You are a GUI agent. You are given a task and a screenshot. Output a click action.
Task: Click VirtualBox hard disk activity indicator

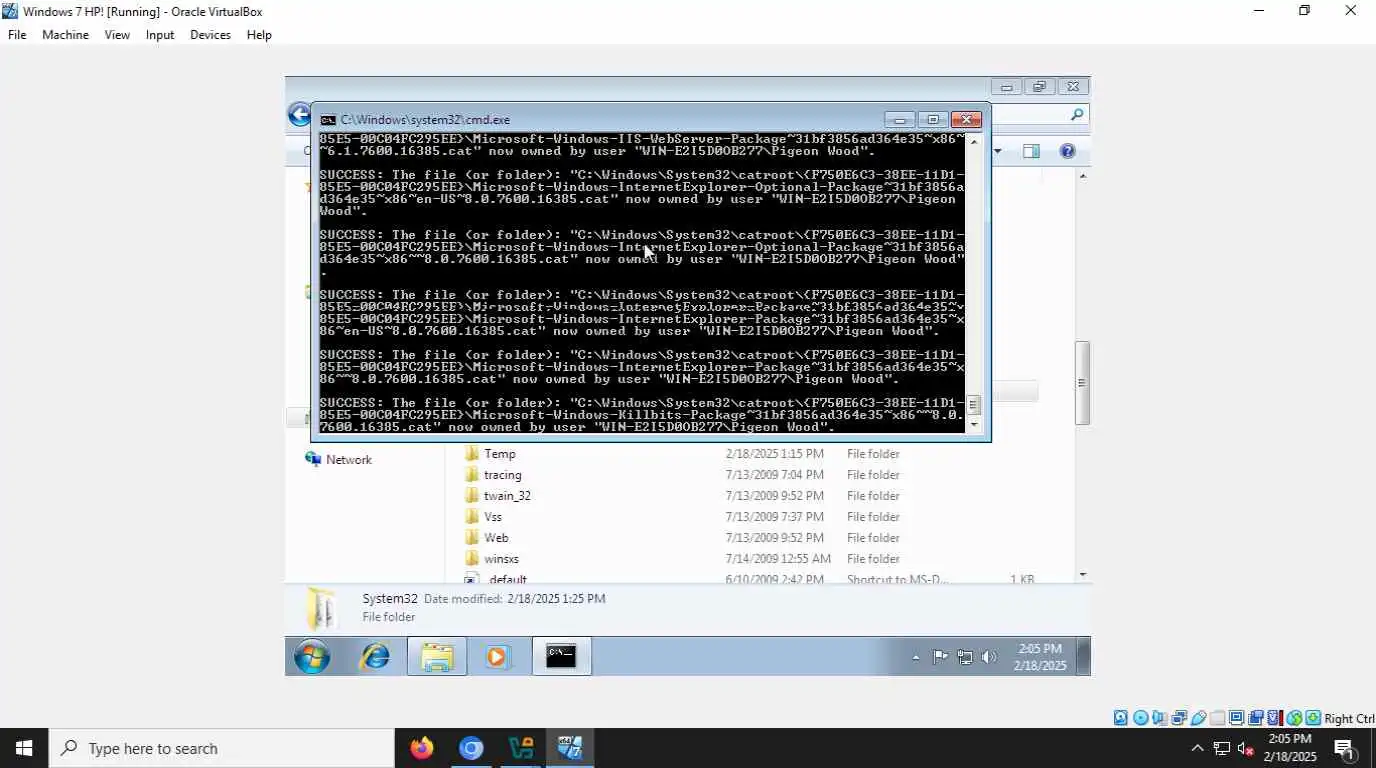[x=1121, y=718]
